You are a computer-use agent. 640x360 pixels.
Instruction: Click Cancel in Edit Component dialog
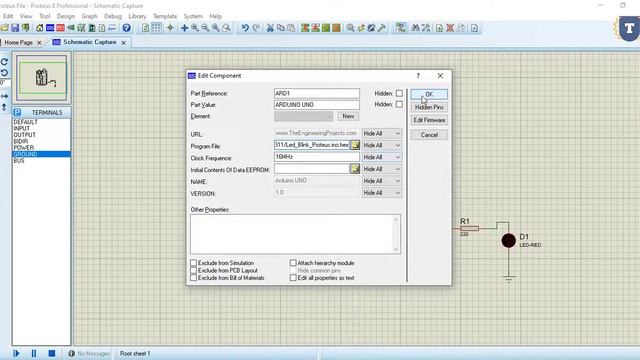429,135
